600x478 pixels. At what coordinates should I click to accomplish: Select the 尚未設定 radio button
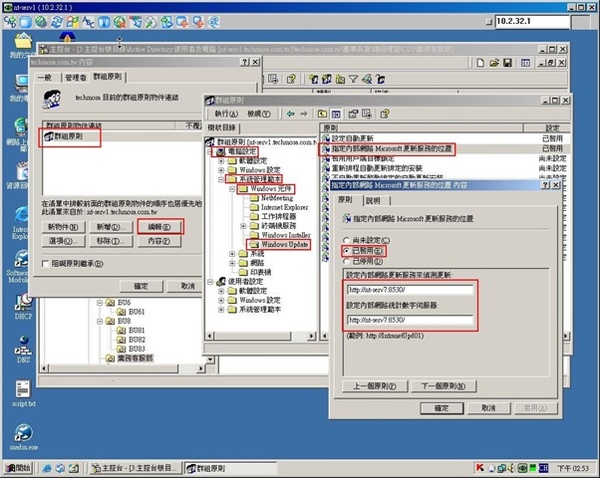[x=346, y=240]
